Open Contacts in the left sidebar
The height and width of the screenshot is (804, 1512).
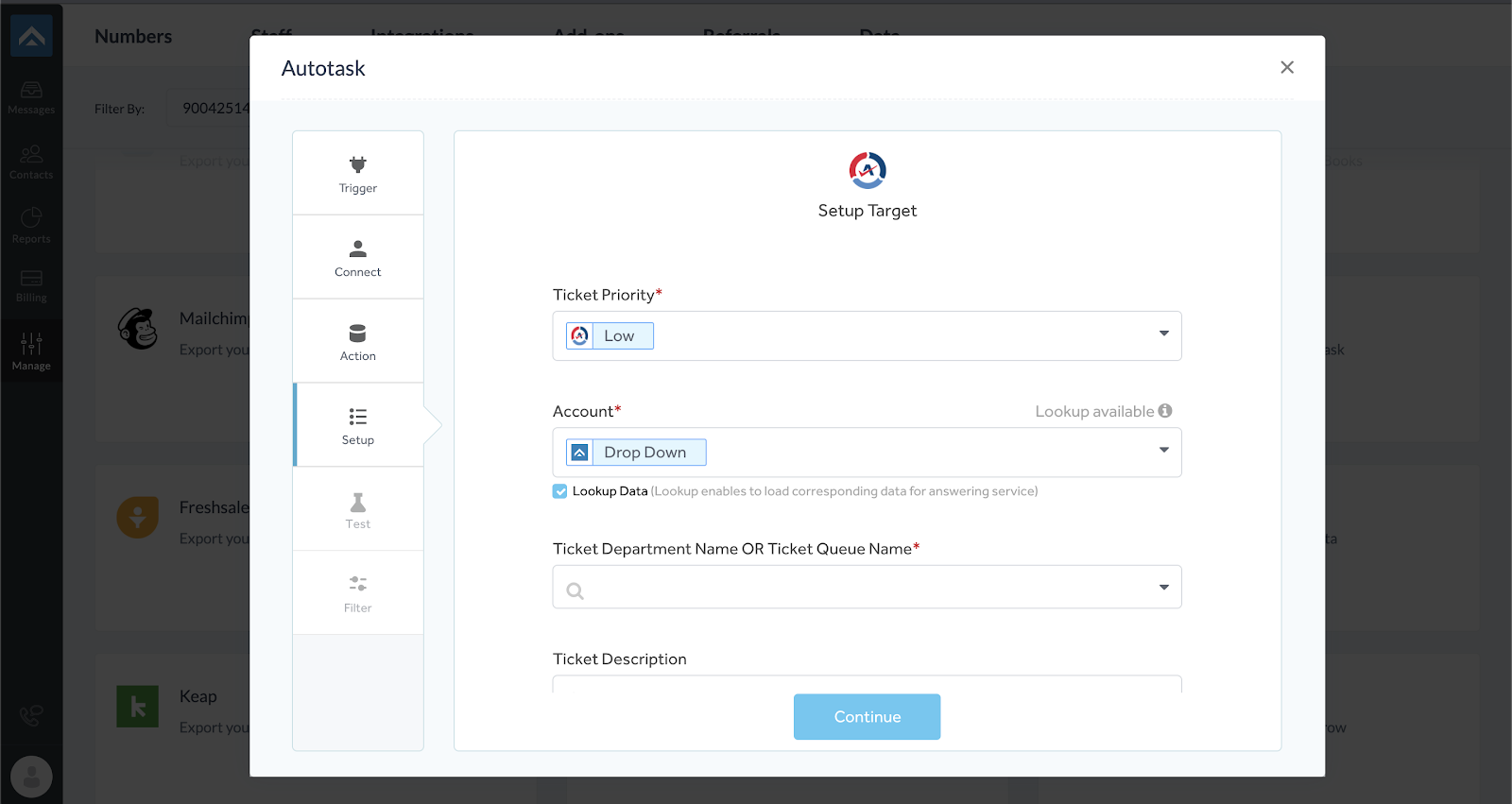pyautogui.click(x=31, y=162)
